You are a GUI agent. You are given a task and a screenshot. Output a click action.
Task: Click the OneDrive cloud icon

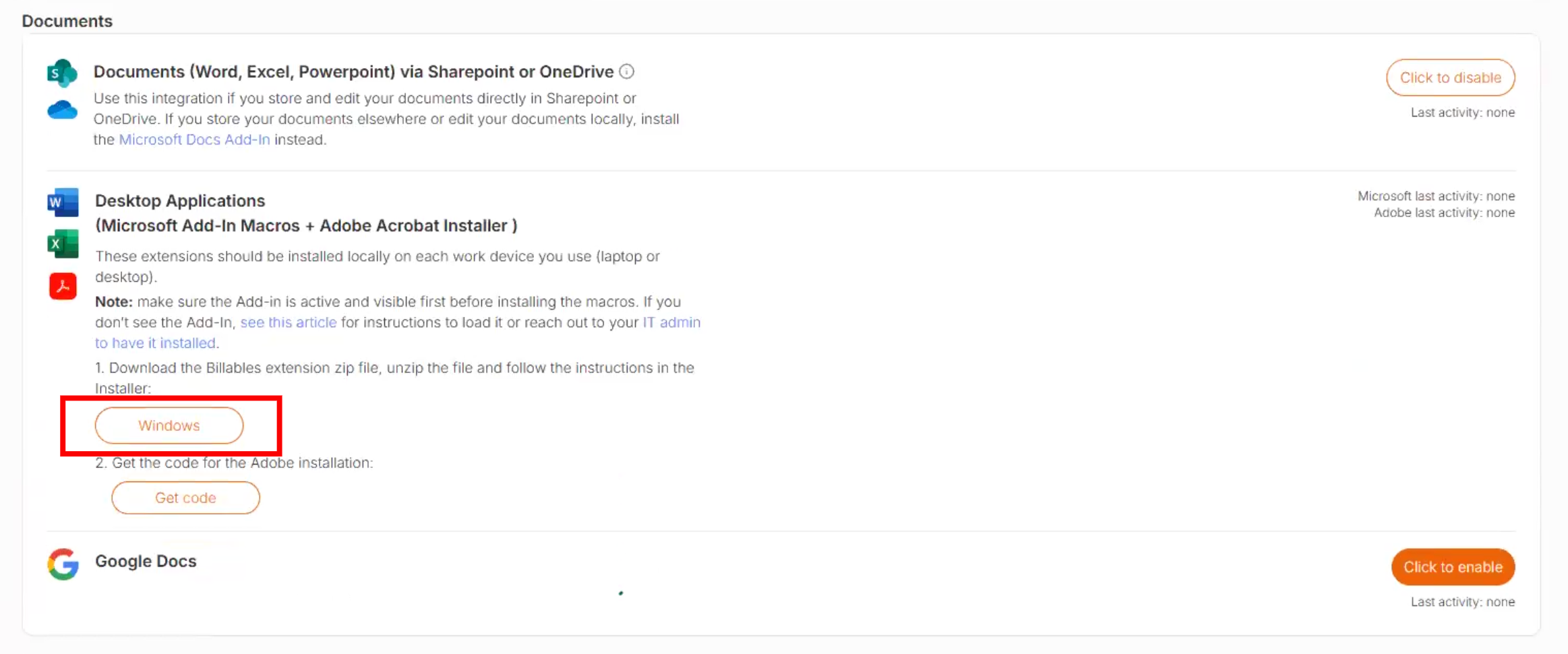(x=62, y=109)
